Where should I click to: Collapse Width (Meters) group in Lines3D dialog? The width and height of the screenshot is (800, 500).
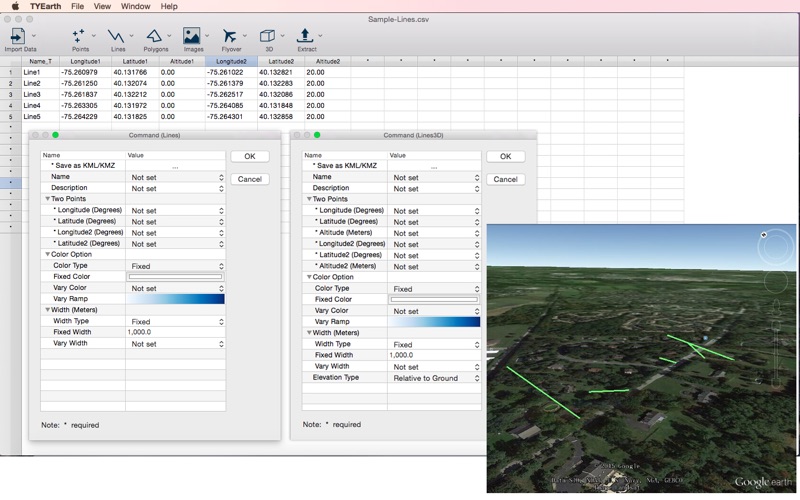point(309,333)
